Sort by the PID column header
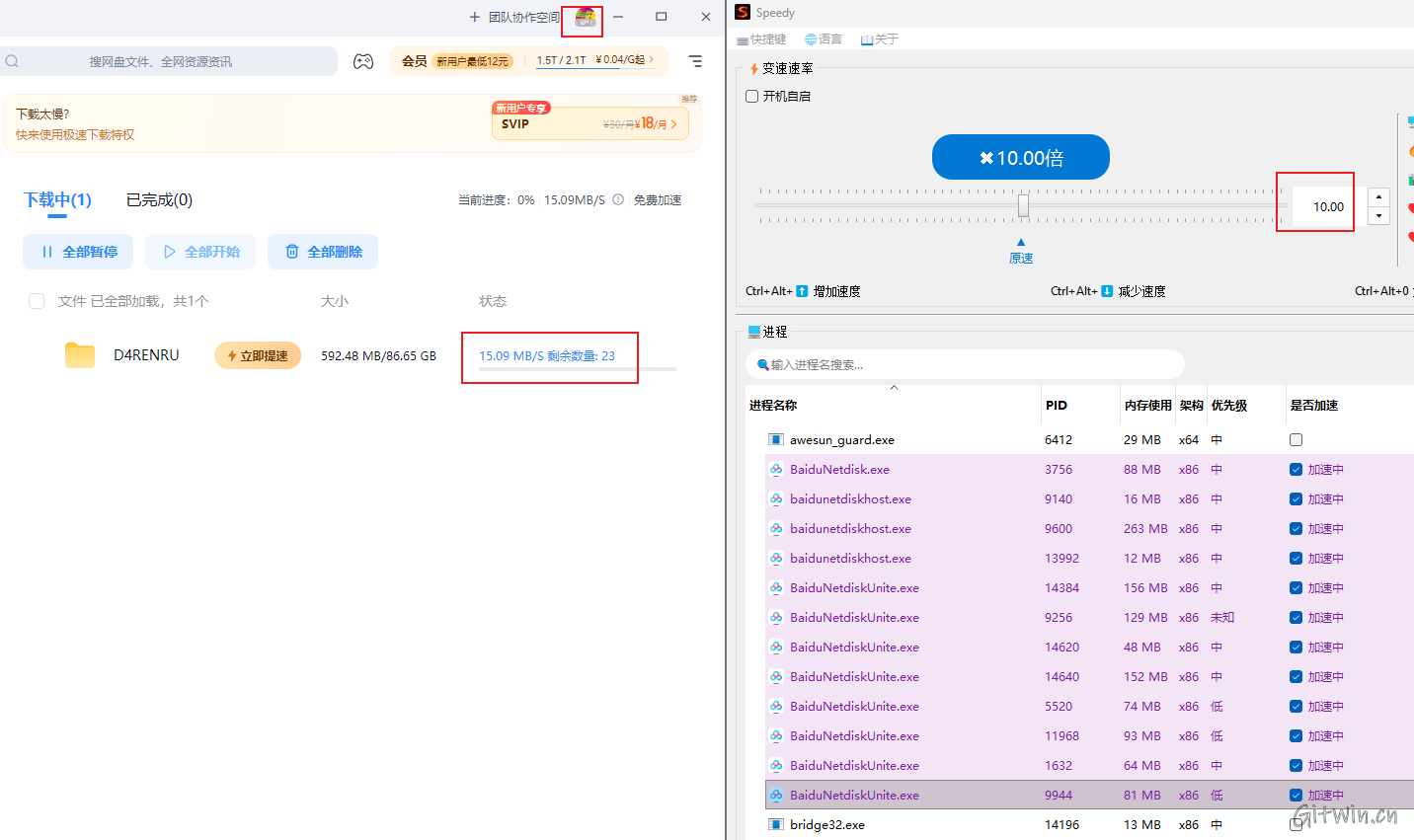The image size is (1414, 840). (x=1080, y=405)
